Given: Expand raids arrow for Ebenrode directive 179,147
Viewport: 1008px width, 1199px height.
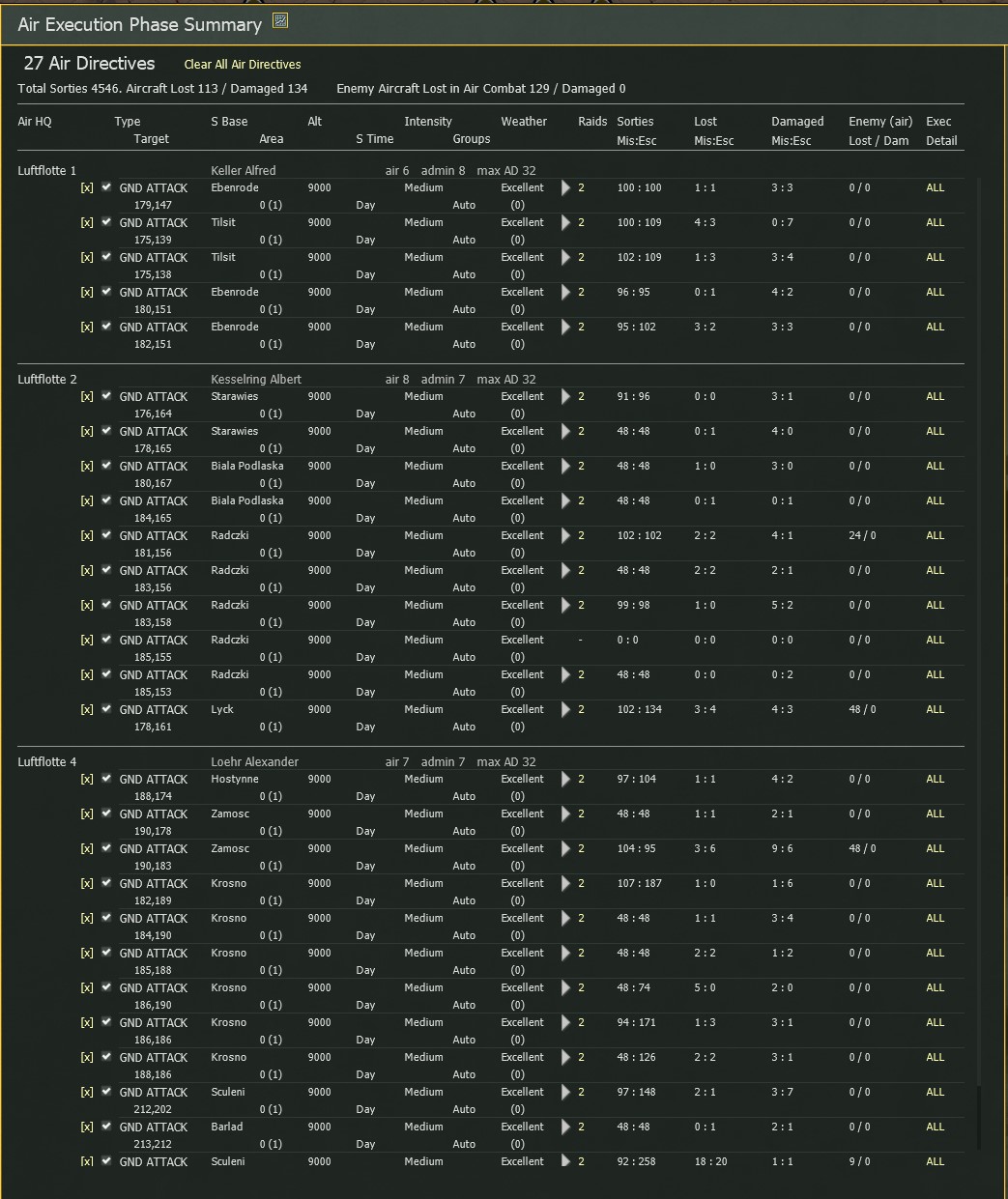Looking at the screenshot, I should (565, 187).
